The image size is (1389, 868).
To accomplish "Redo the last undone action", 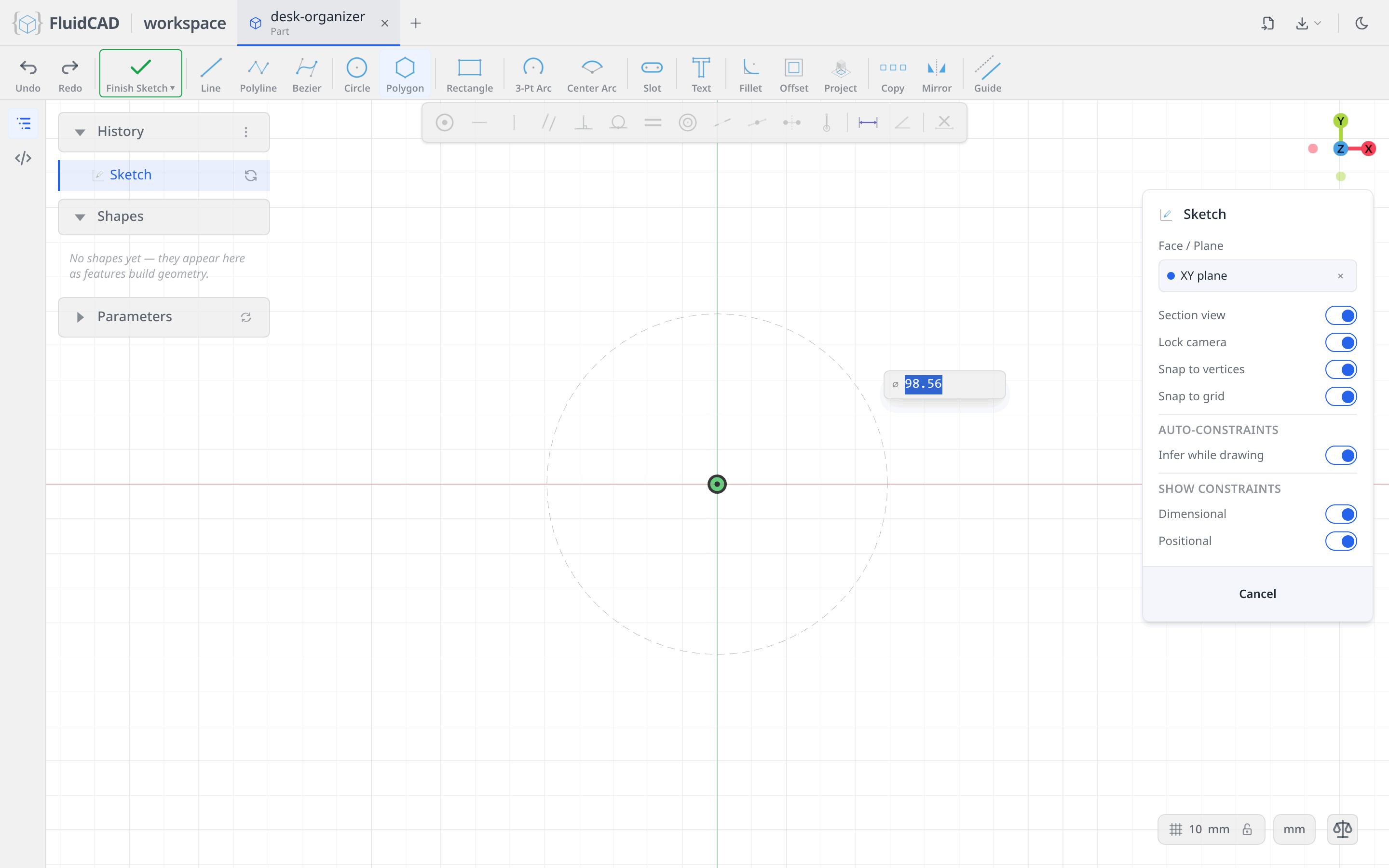I will click(x=70, y=75).
